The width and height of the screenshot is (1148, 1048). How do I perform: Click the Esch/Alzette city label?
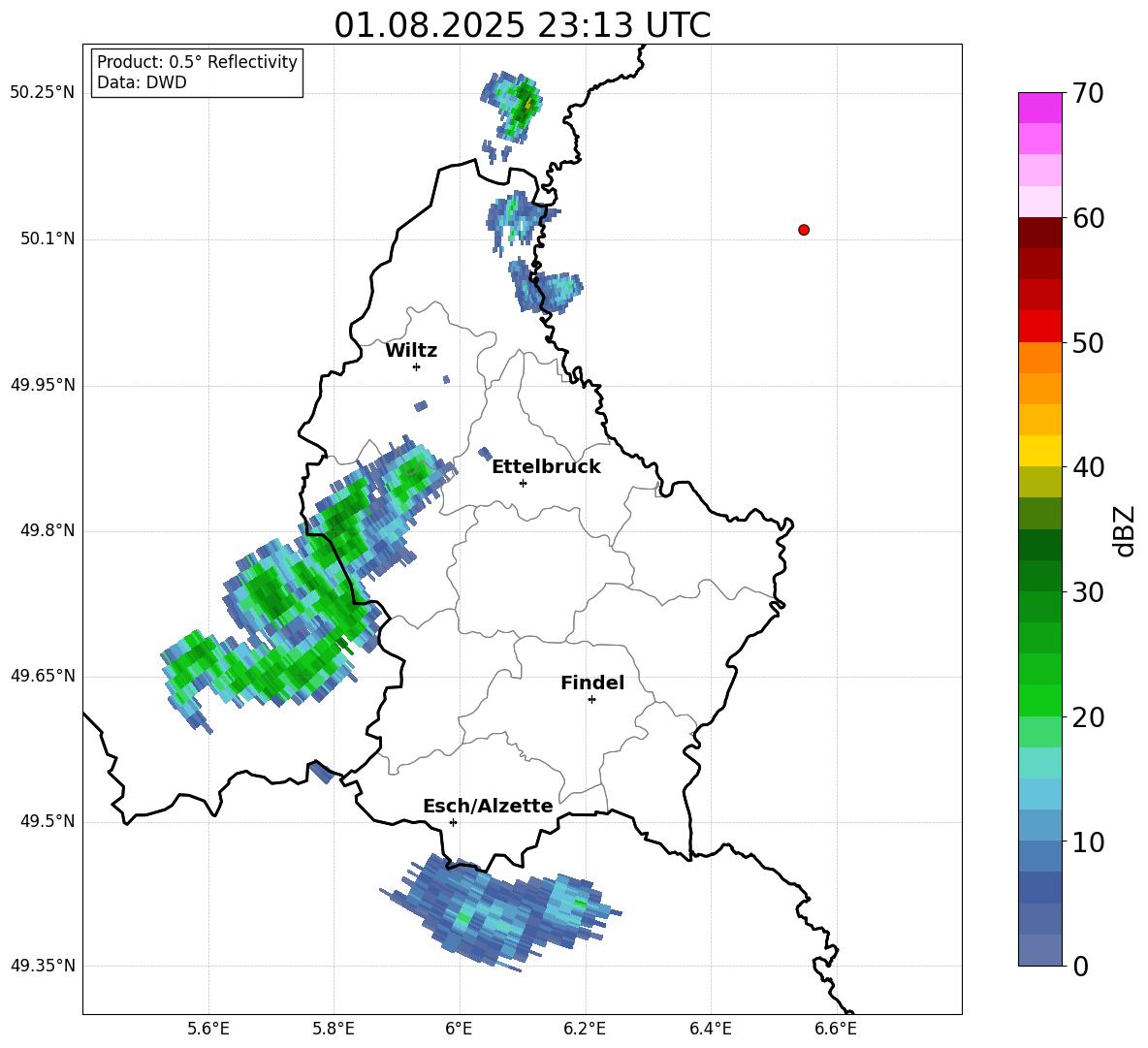click(488, 806)
